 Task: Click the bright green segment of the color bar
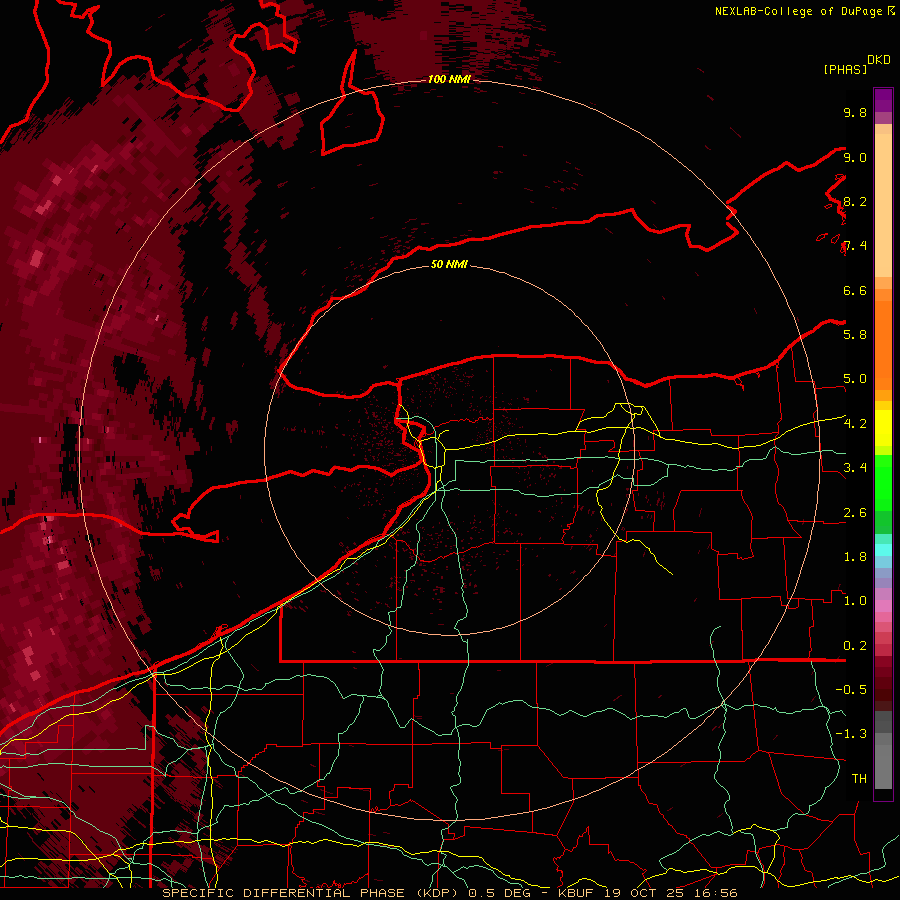(x=883, y=482)
